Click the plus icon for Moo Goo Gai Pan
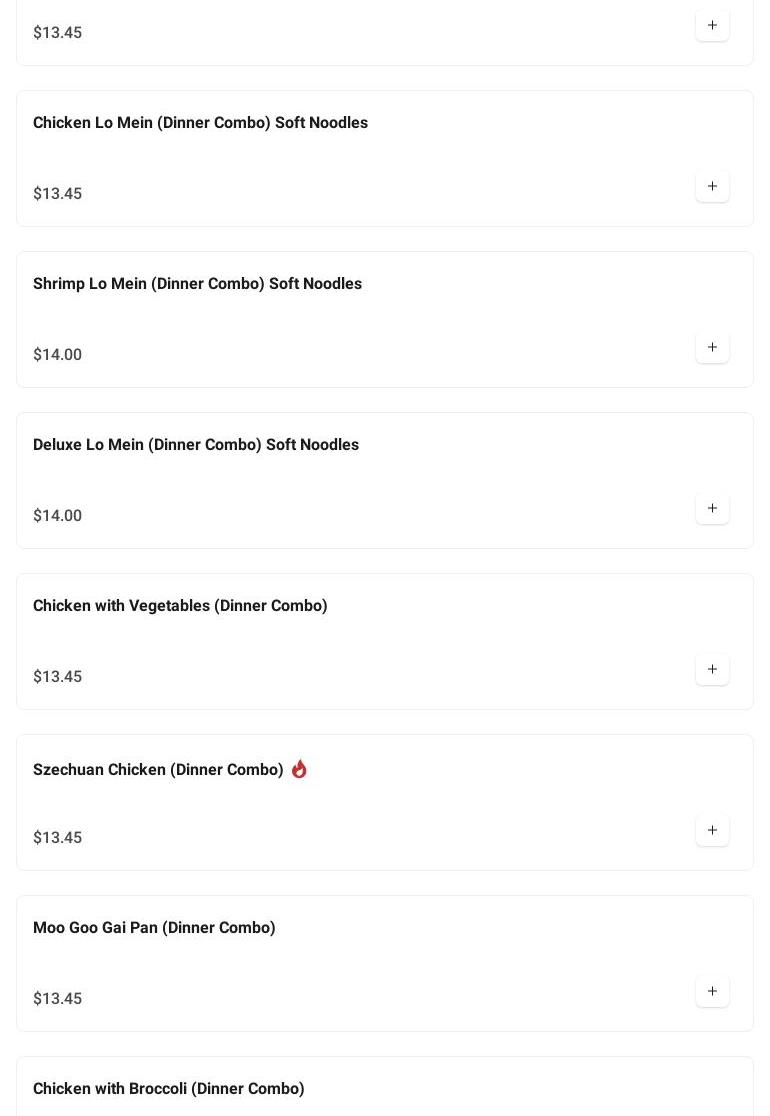The width and height of the screenshot is (770, 1116). click(x=712, y=992)
